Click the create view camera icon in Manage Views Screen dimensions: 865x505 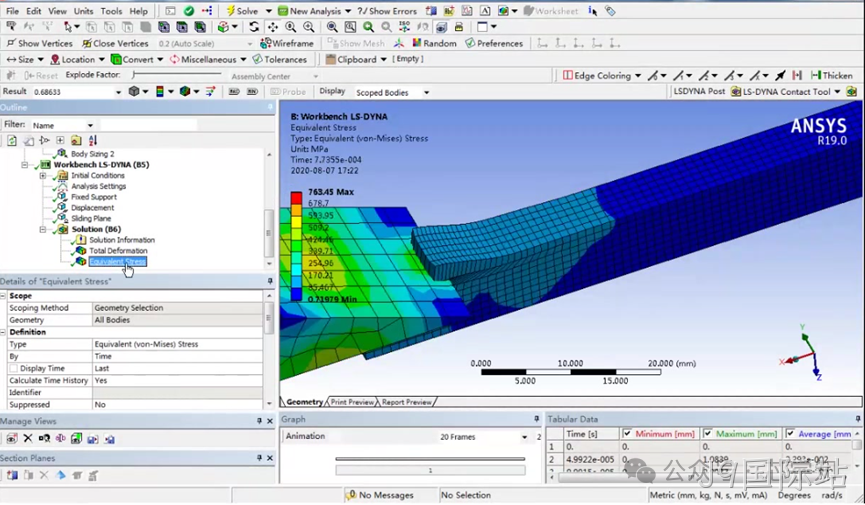(12, 439)
